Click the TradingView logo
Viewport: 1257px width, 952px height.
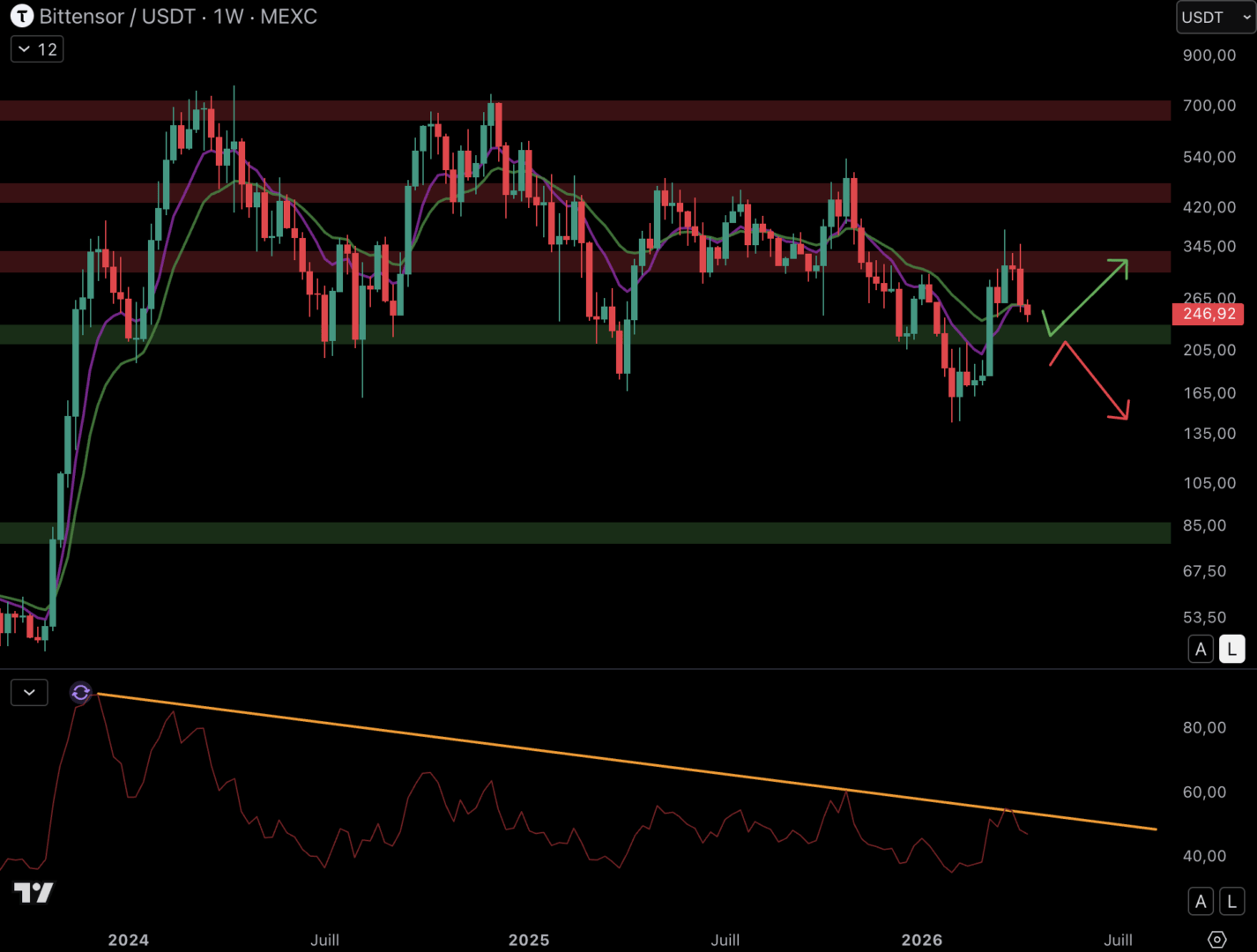tap(33, 893)
